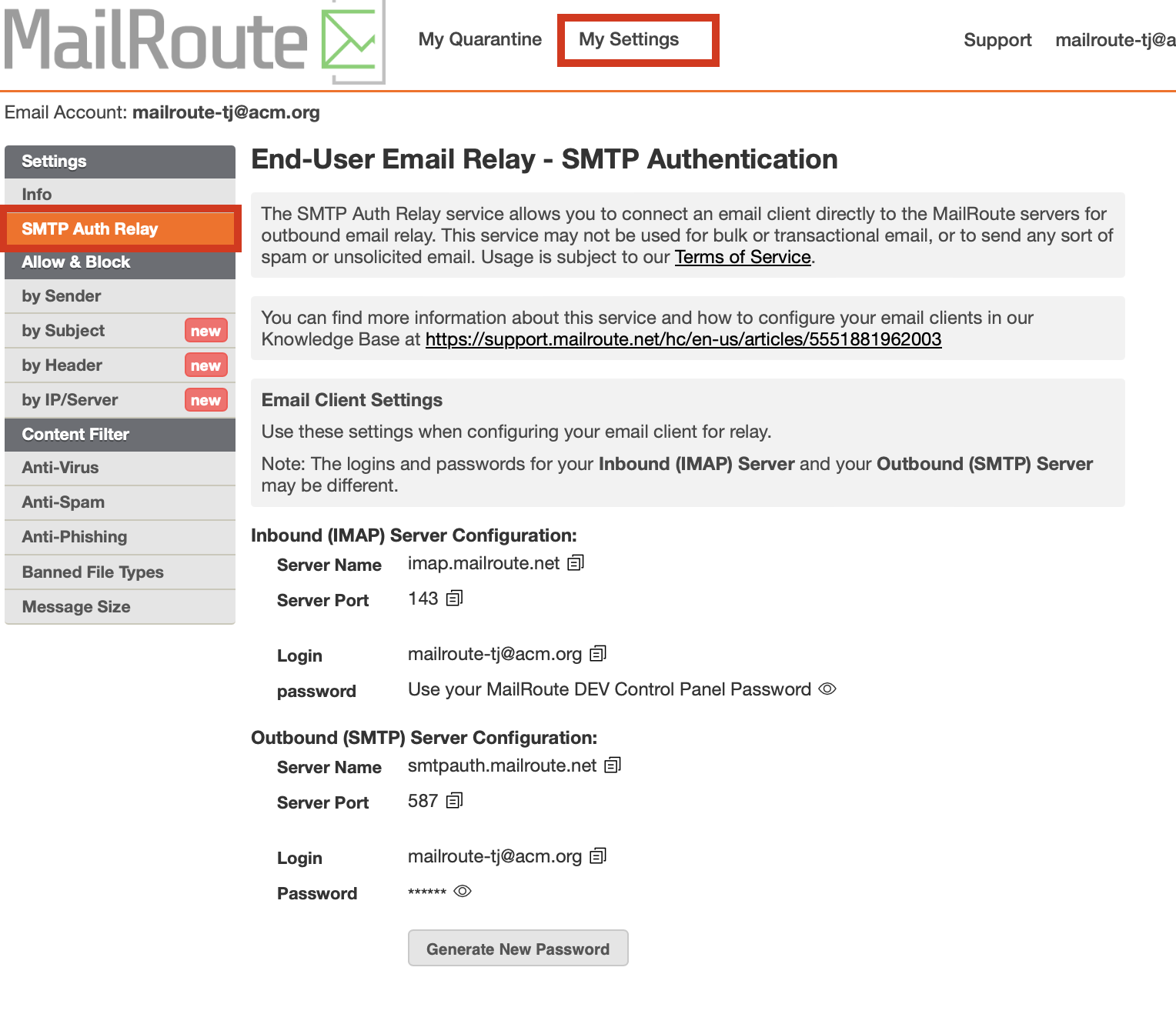Copy the IMAP server port 143
Image resolution: width=1176 pixels, height=1014 pixels.
pos(454,599)
